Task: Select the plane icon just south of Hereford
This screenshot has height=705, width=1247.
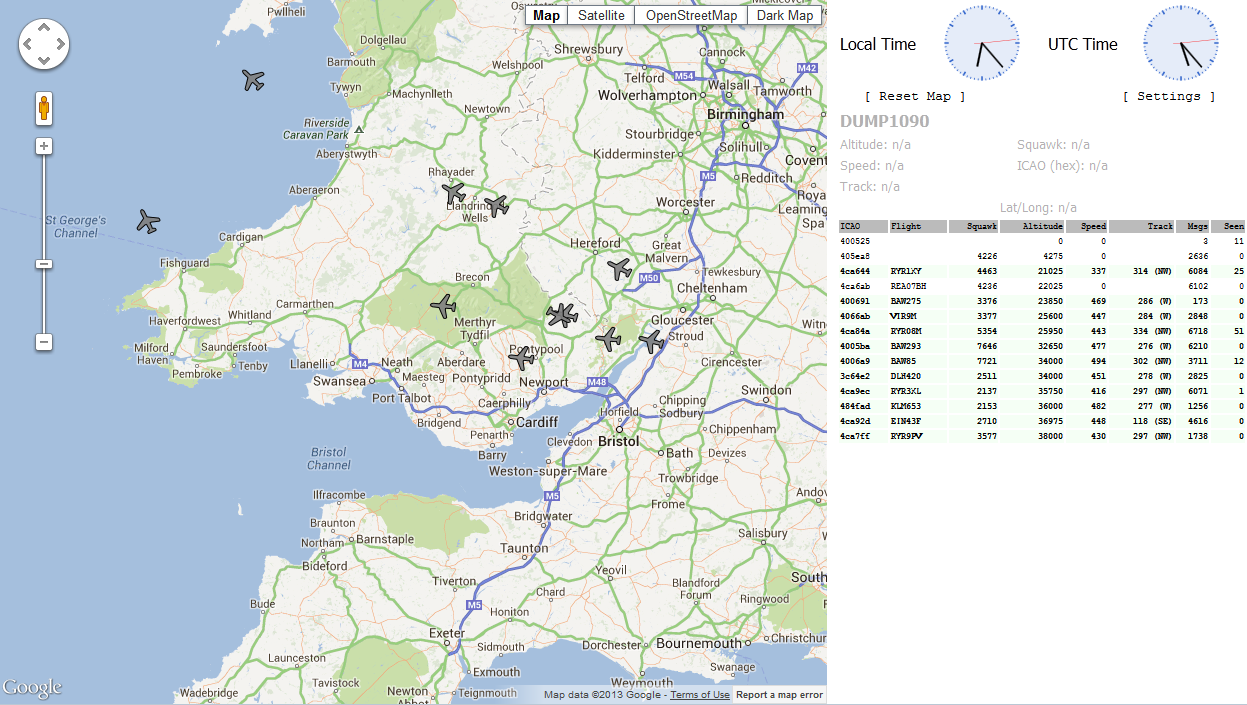Action: (x=620, y=269)
